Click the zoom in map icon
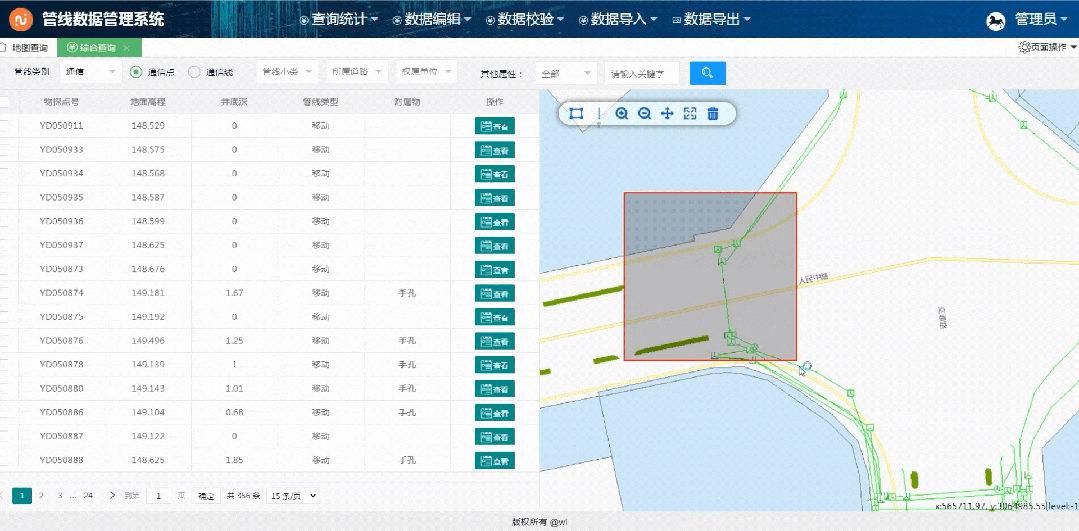This screenshot has width=1079, height=531. 622,113
